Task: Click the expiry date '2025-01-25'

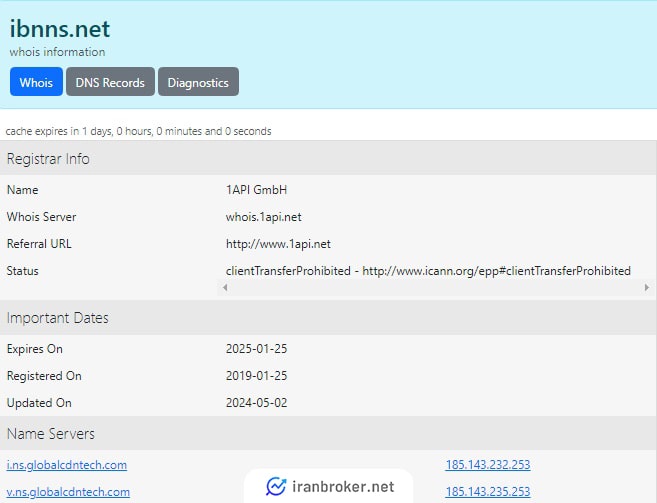Action: [x=256, y=349]
